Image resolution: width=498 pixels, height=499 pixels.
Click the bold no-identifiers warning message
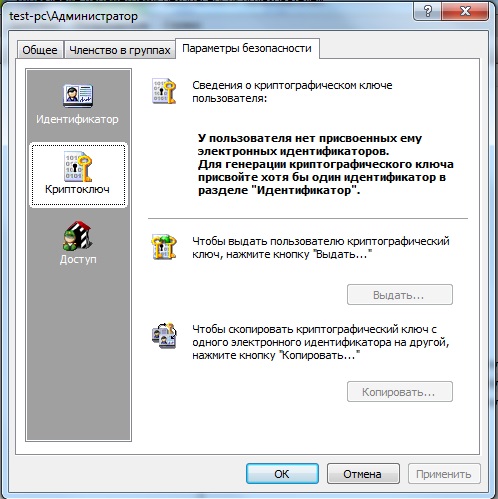pos(325,164)
